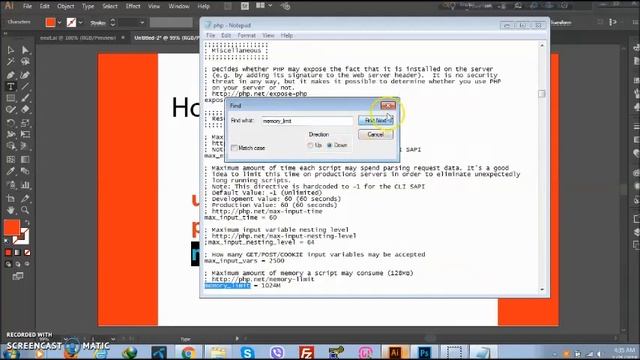Select the Curvature tool

pos(25,75)
